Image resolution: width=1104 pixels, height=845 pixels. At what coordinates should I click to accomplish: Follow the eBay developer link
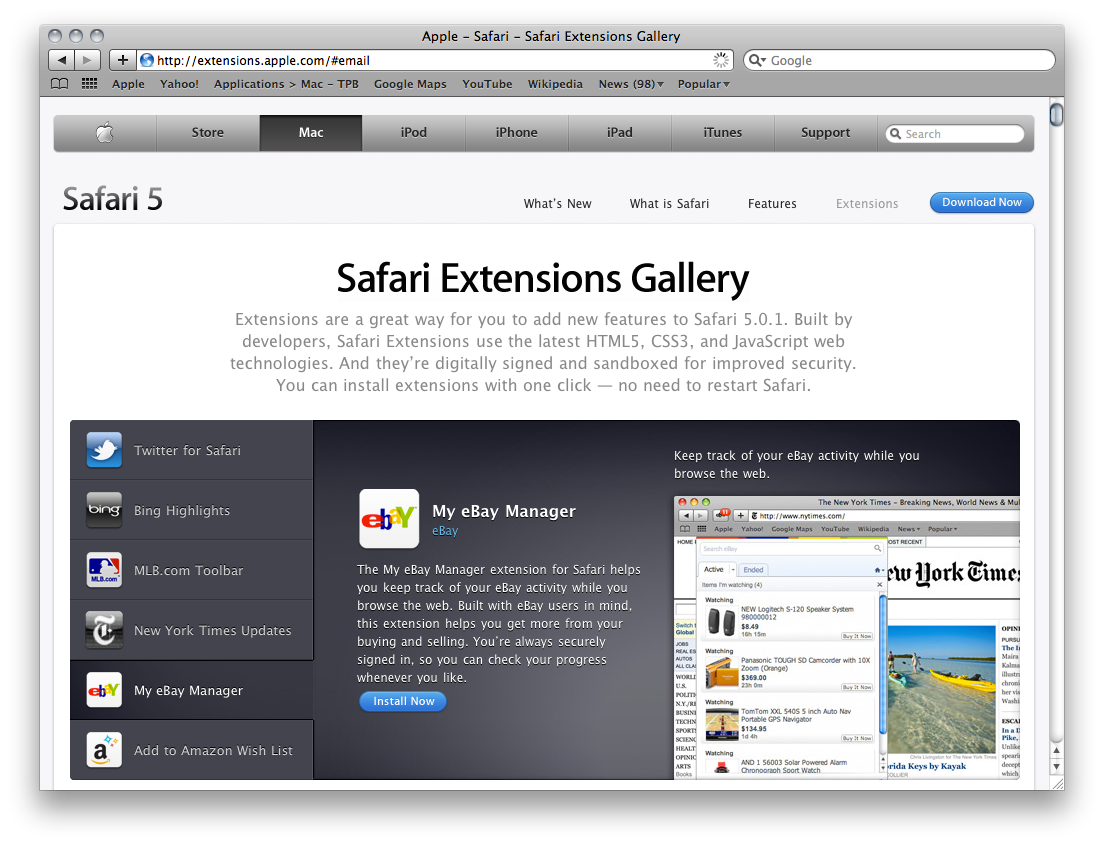click(x=445, y=531)
